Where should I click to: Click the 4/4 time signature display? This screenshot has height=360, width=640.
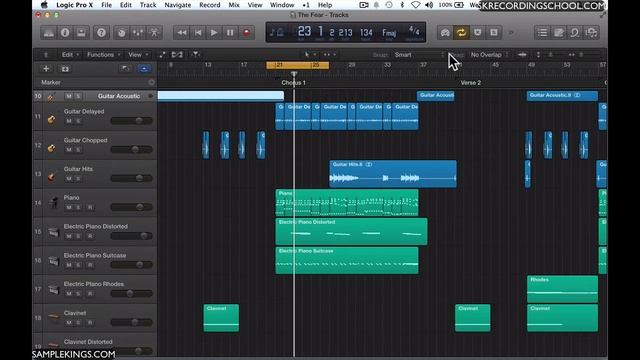414,31
